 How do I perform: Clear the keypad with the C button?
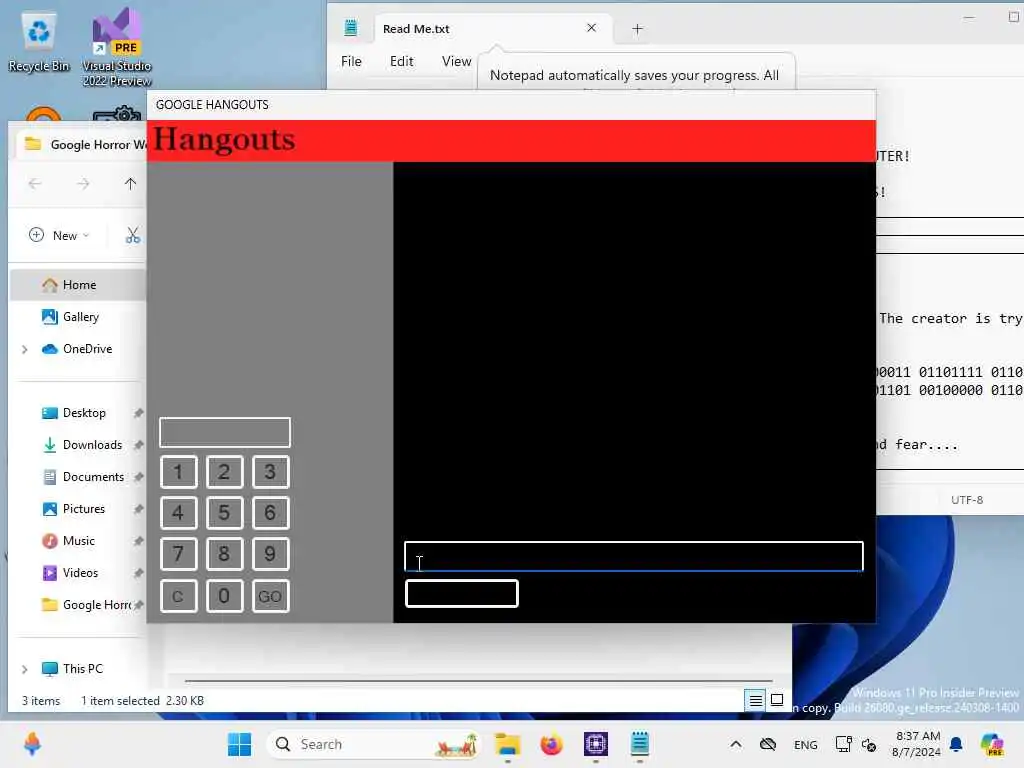pos(178,596)
